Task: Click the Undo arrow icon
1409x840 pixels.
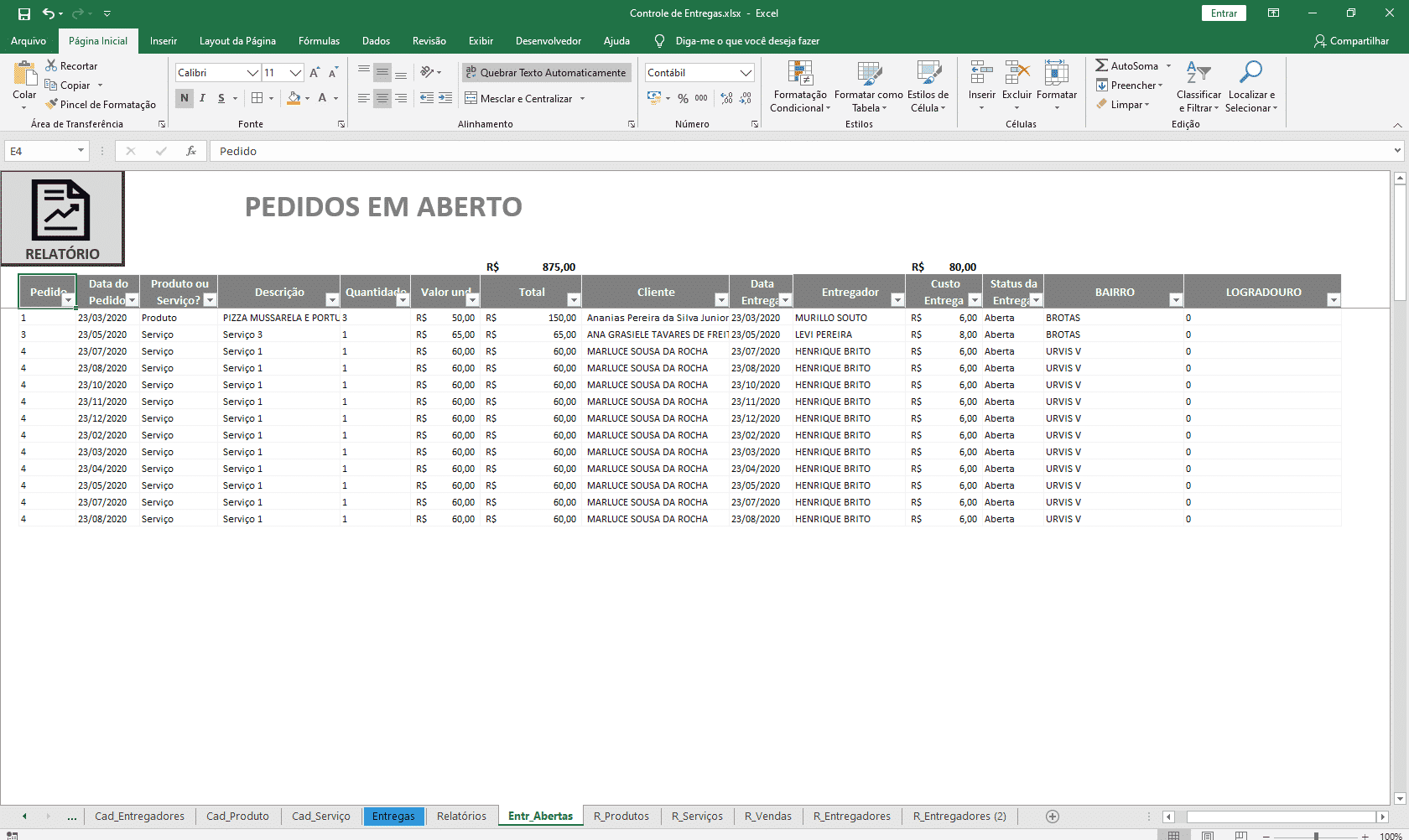Action: coord(49,13)
